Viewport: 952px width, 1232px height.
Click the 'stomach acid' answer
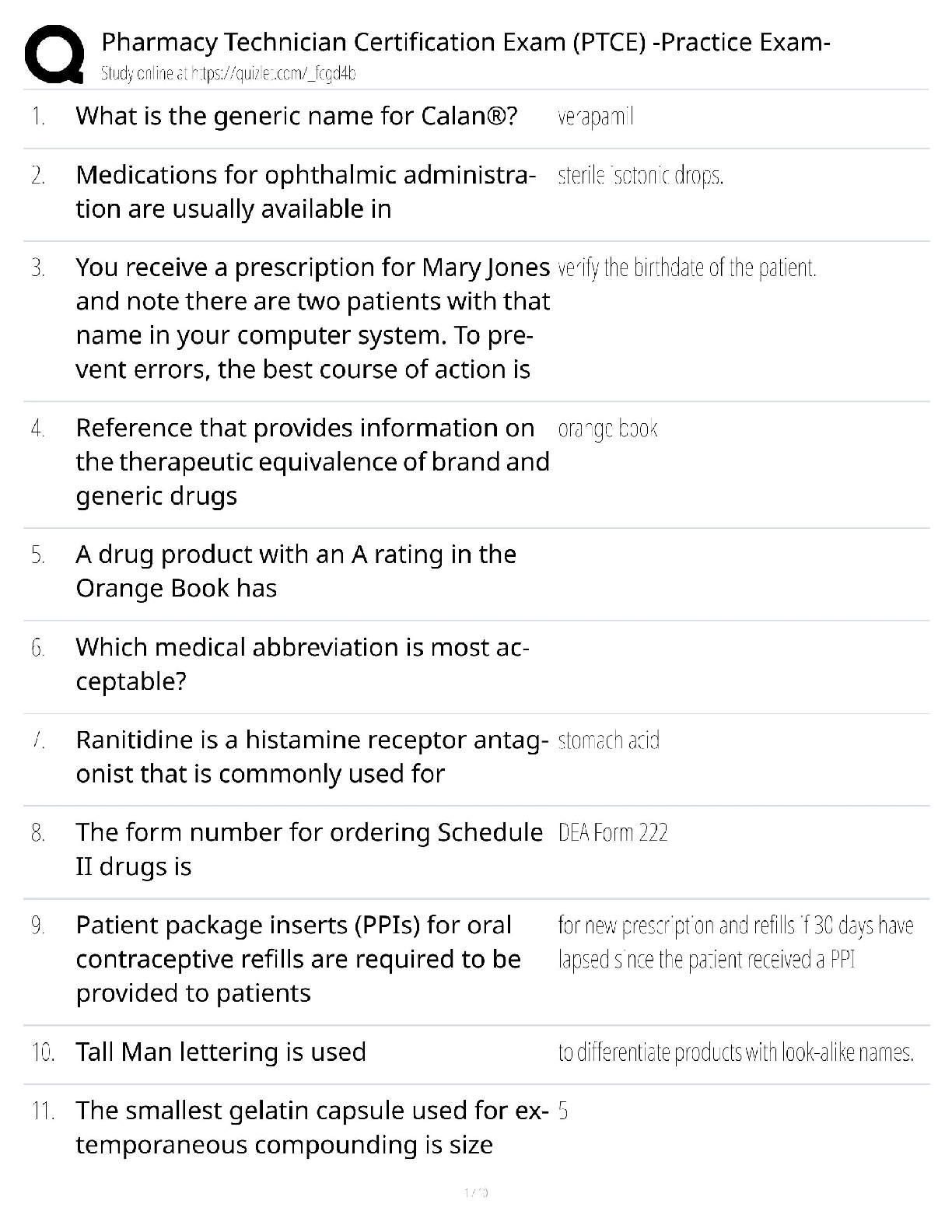(608, 740)
